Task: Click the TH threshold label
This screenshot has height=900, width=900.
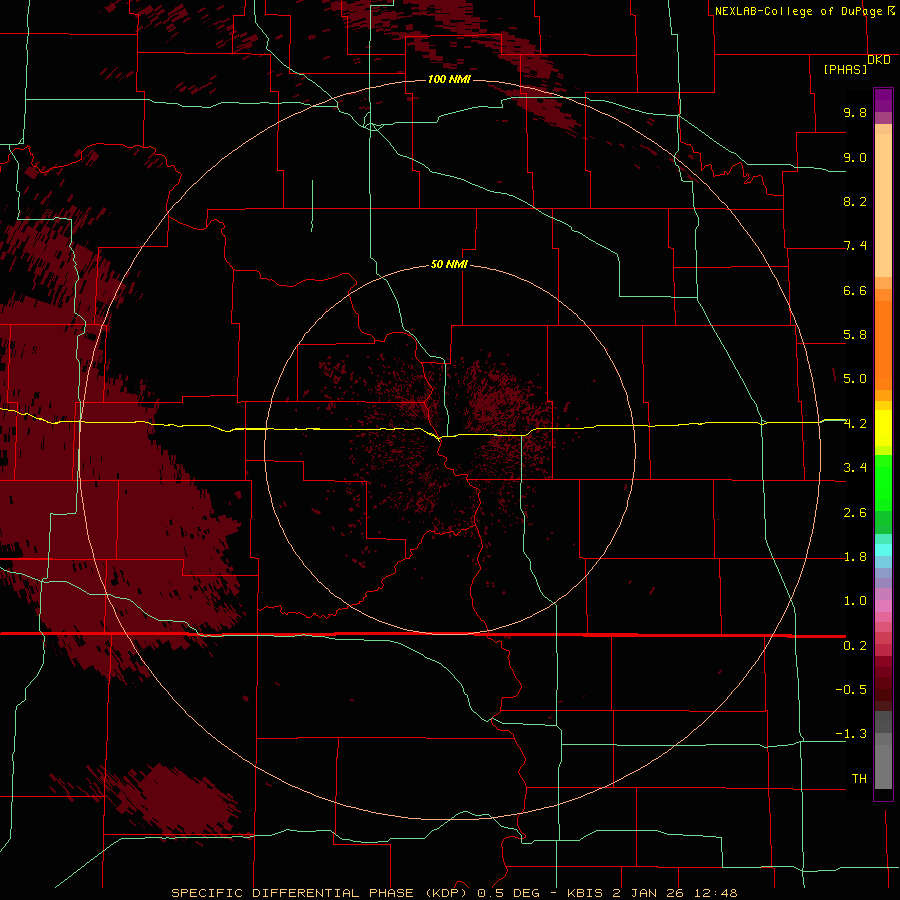Action: [x=859, y=779]
